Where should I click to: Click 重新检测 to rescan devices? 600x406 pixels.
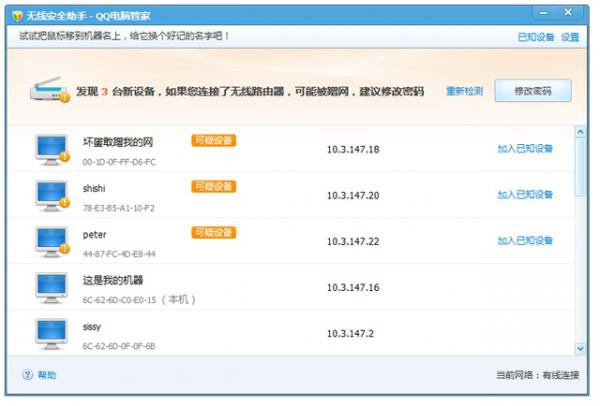465,91
